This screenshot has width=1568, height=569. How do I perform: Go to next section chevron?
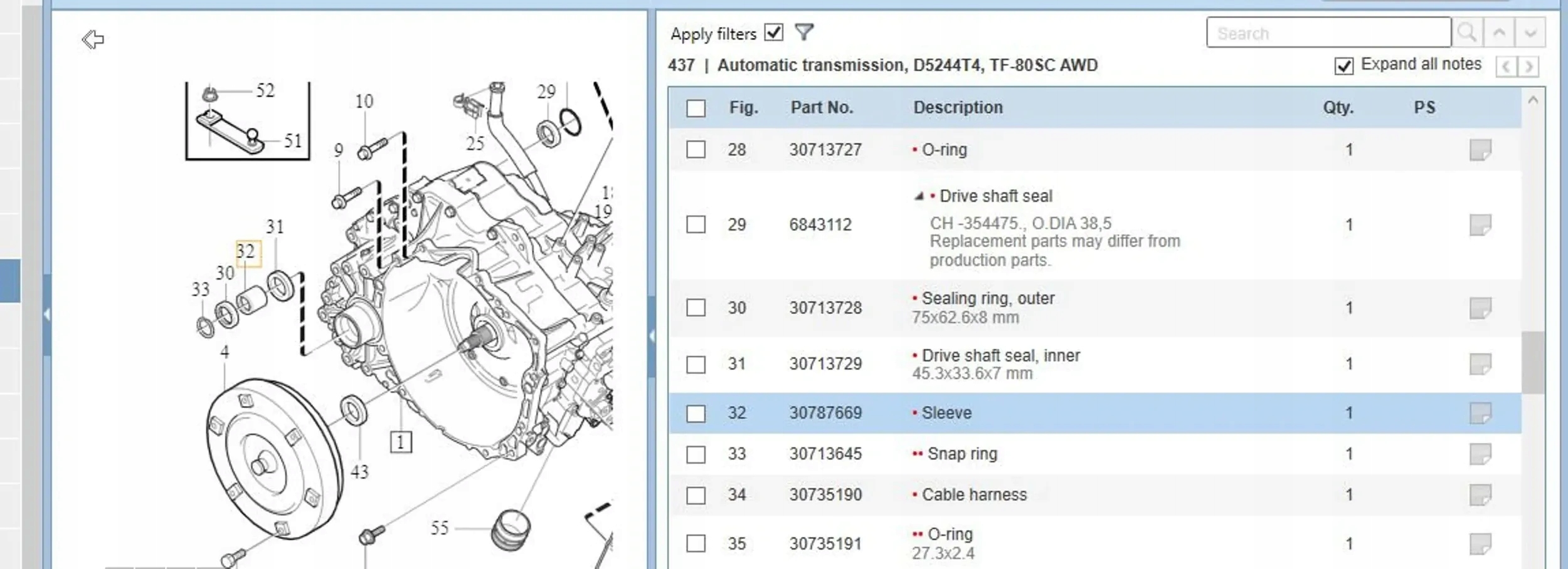tap(1529, 66)
